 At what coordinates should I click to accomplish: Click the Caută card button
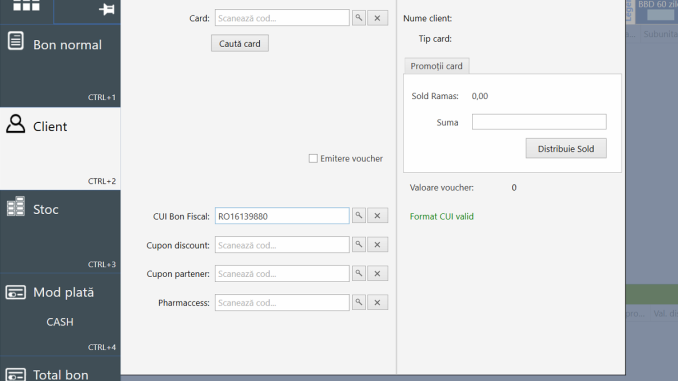(x=240, y=44)
